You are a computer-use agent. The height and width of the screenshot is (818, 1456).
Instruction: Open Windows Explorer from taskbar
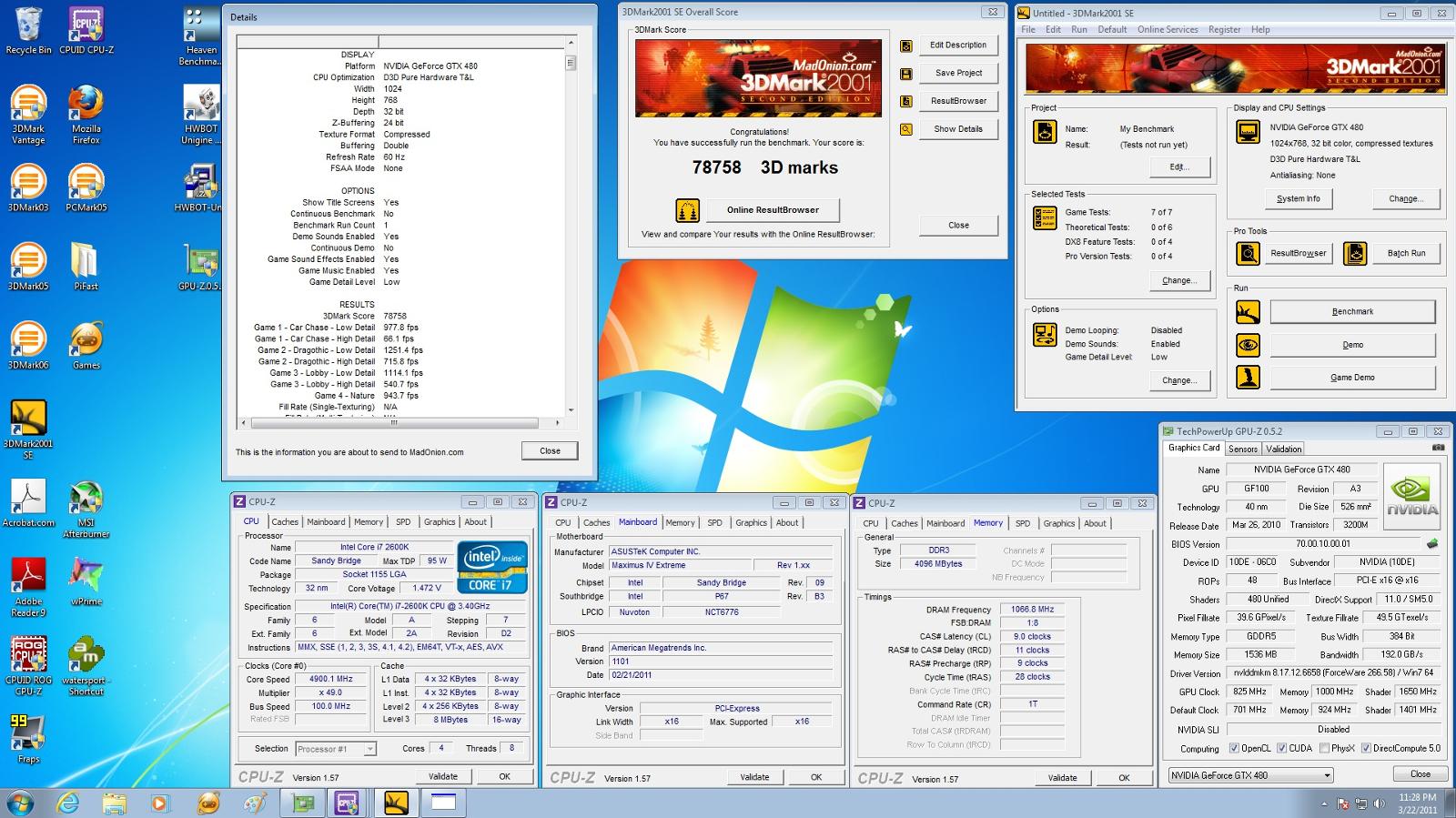pyautogui.click(x=114, y=803)
